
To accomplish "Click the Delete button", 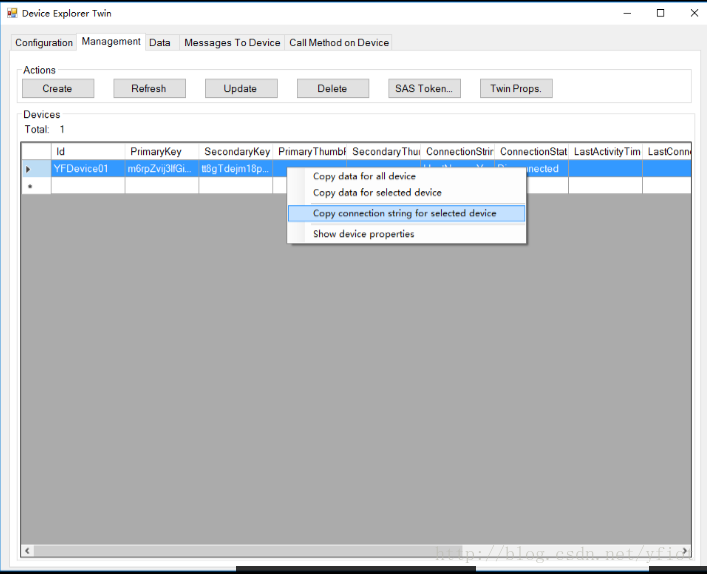I will 333,88.
